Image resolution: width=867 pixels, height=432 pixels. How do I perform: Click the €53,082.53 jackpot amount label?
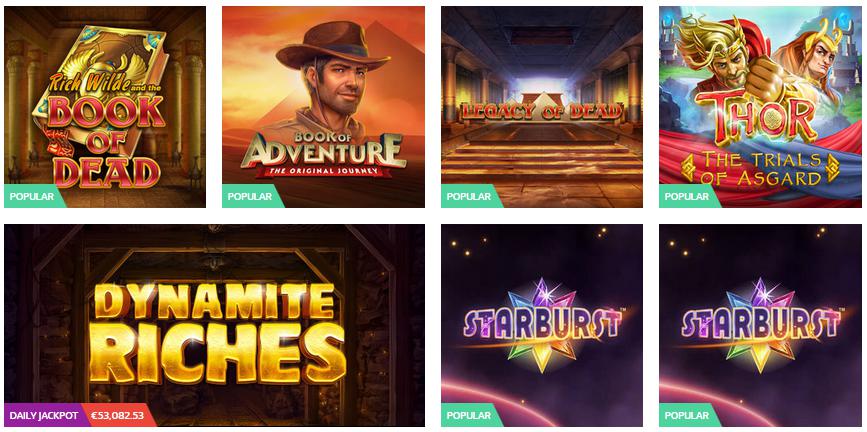tap(118, 415)
